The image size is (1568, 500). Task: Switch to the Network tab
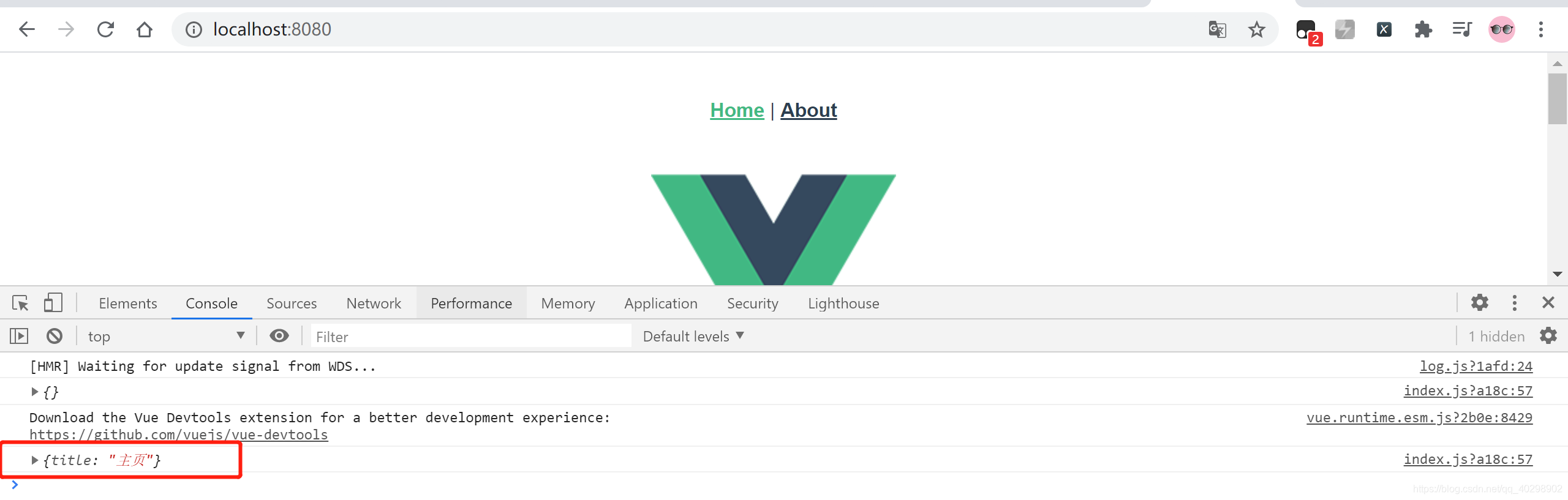click(374, 304)
